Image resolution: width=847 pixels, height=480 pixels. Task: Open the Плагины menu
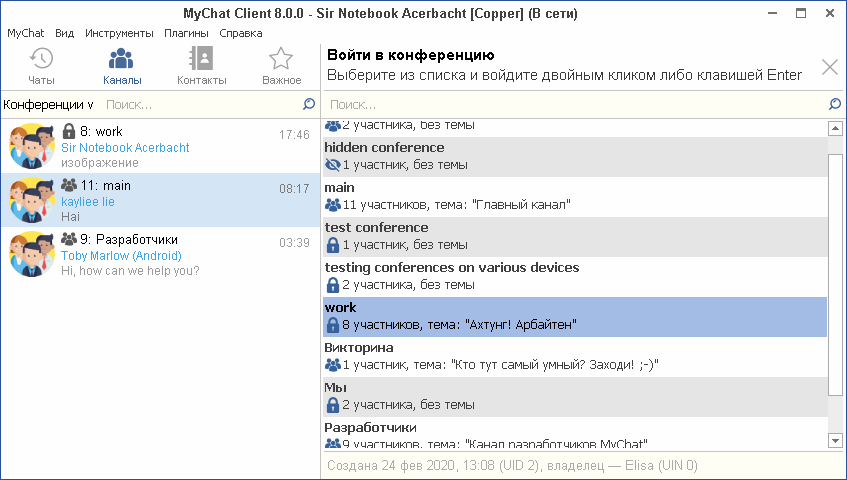[186, 33]
